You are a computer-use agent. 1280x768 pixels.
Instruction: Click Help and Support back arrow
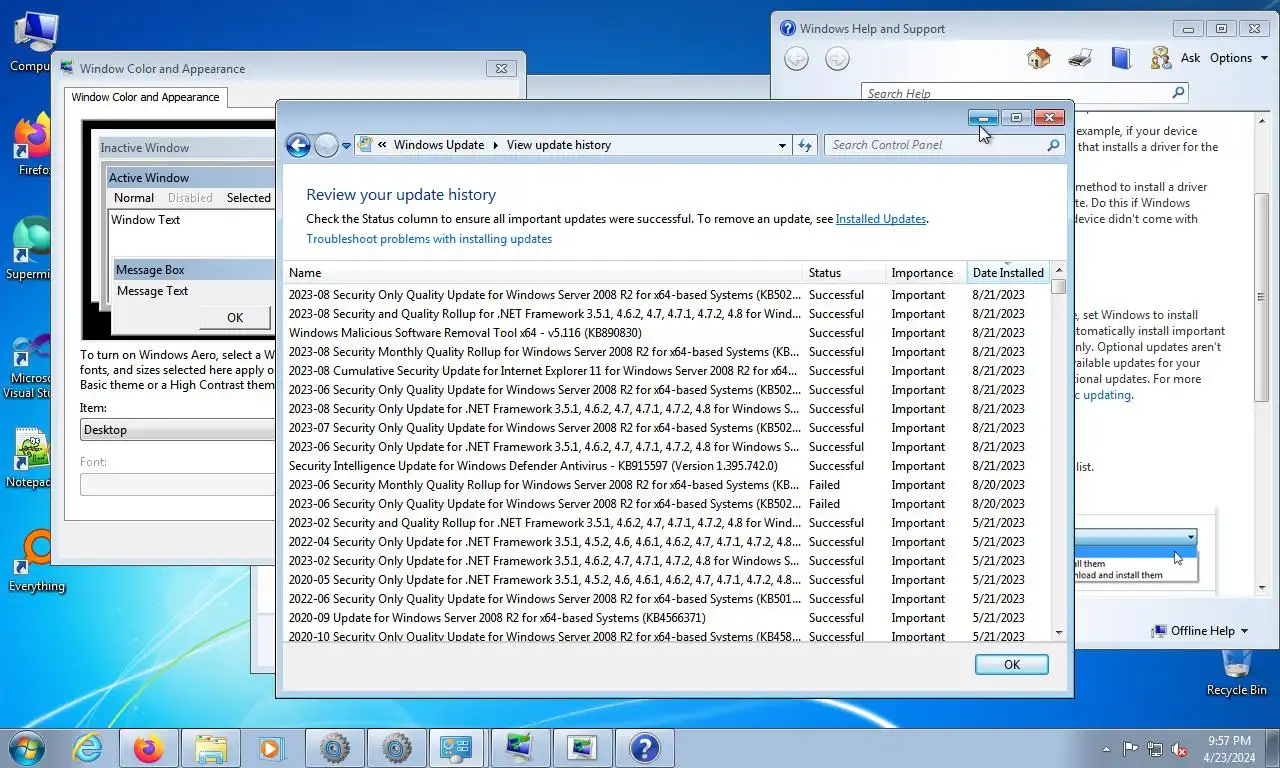[x=796, y=59]
